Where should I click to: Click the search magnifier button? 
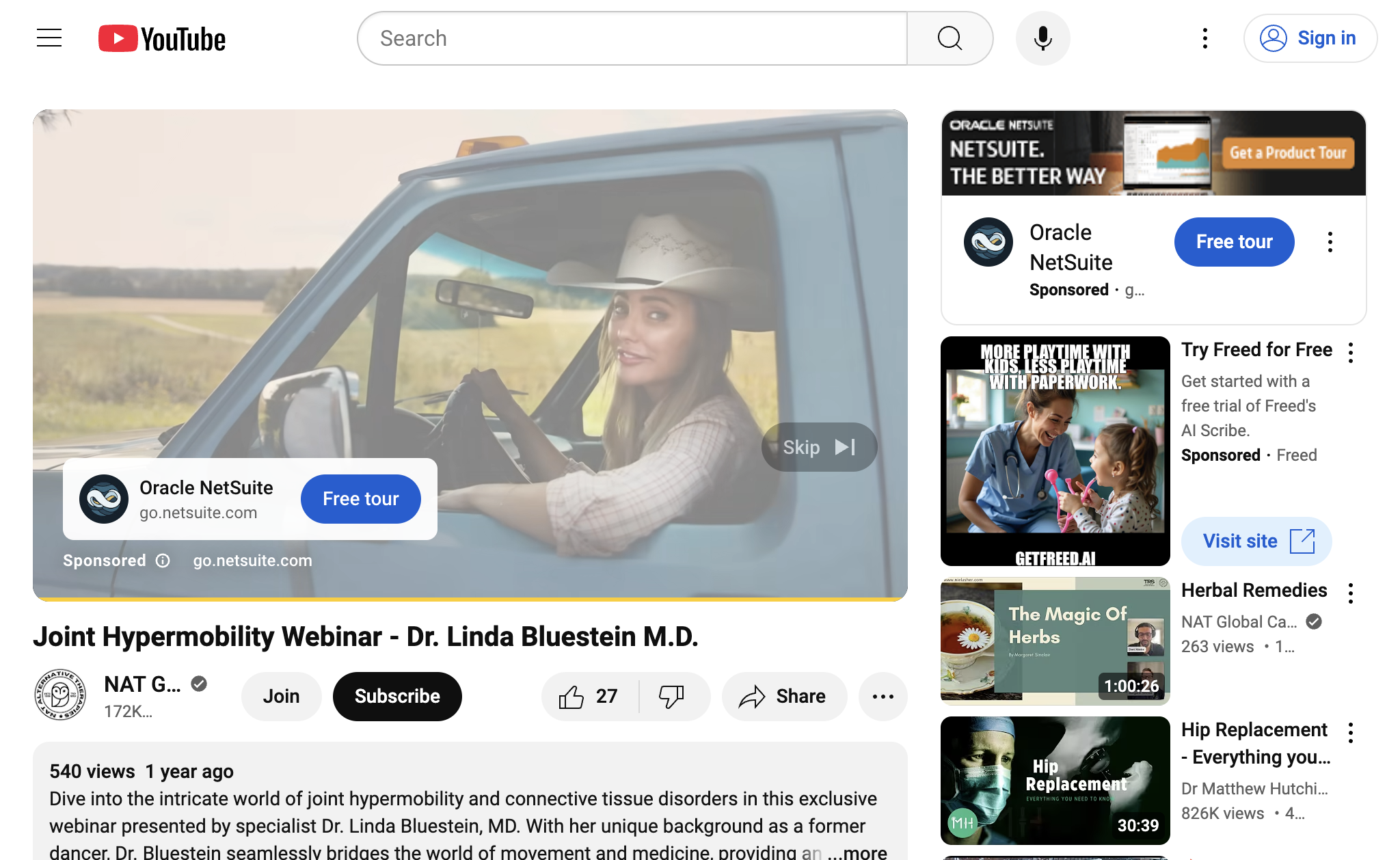(950, 38)
